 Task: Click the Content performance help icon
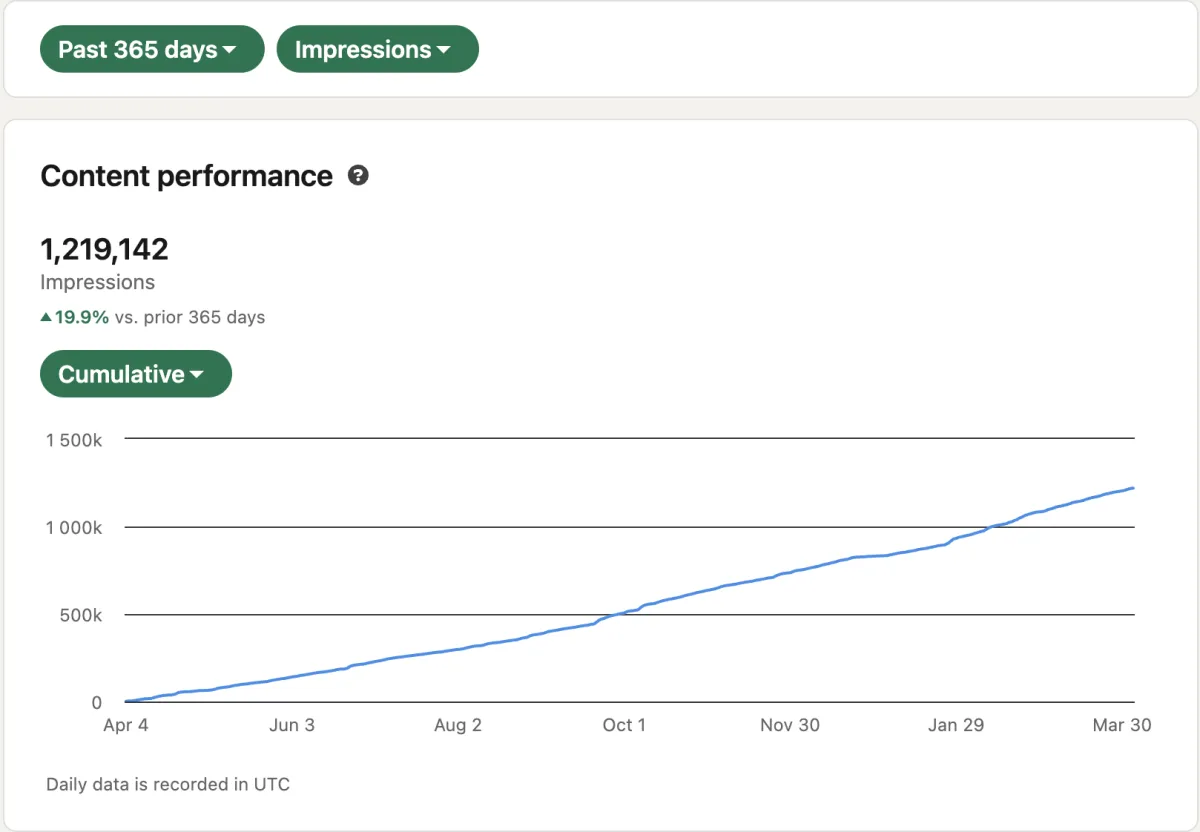coord(358,176)
